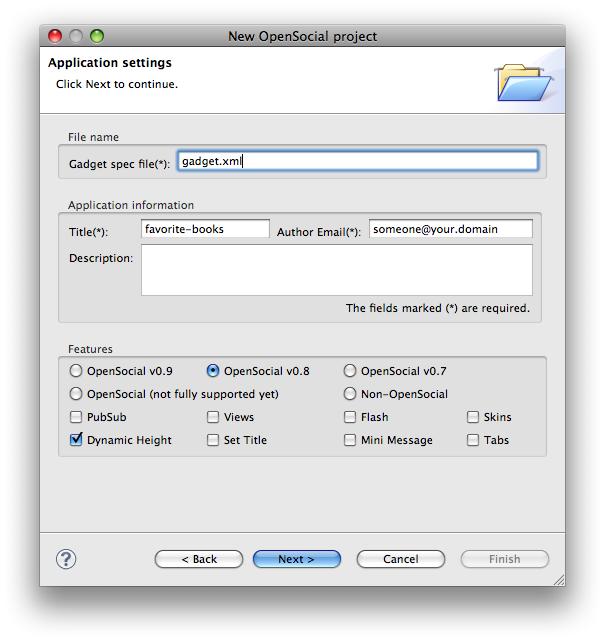Click into the Title text field
Image resolution: width=605 pixels, height=641 pixels.
pyautogui.click(x=205, y=229)
